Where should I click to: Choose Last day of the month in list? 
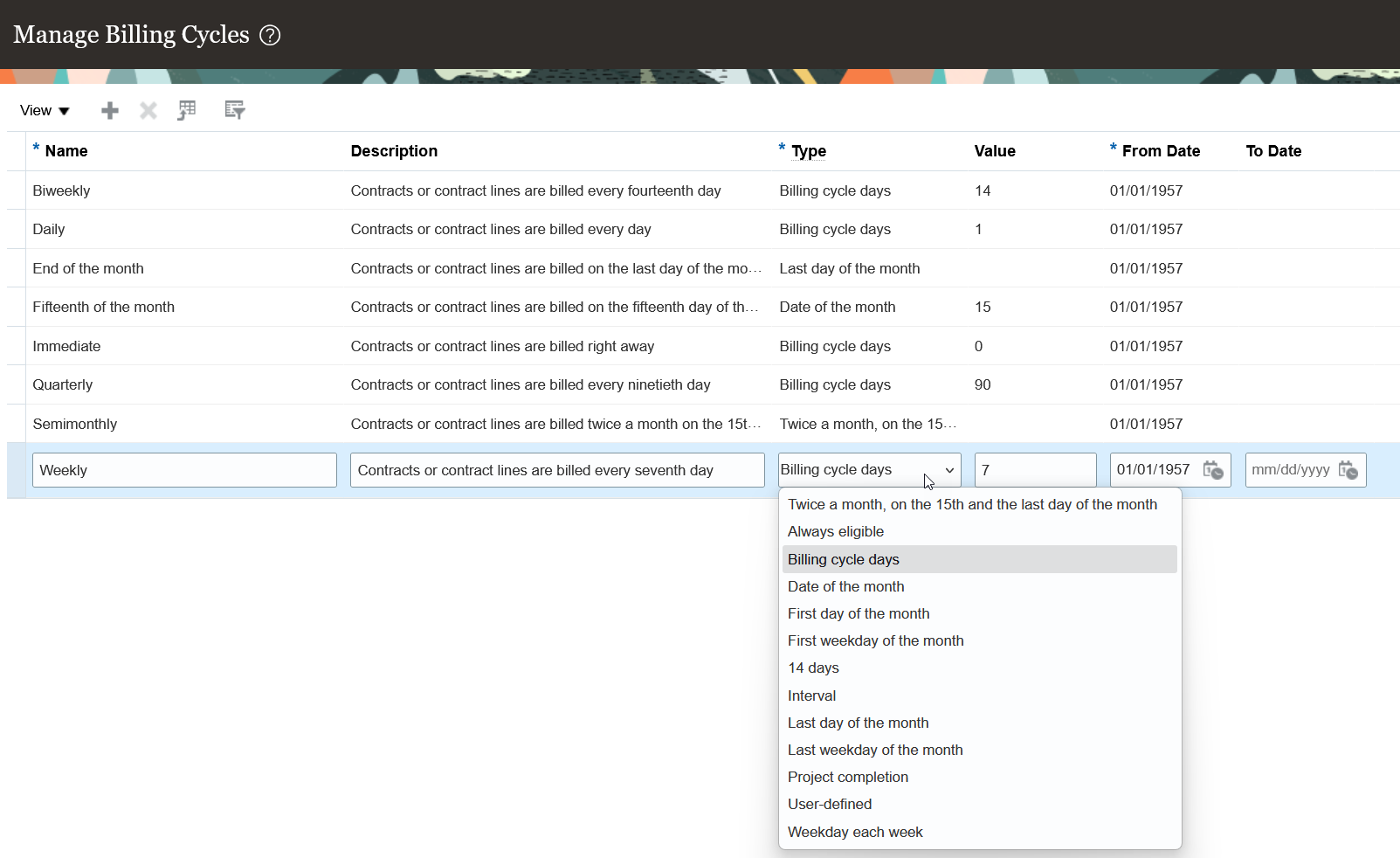coord(980,723)
